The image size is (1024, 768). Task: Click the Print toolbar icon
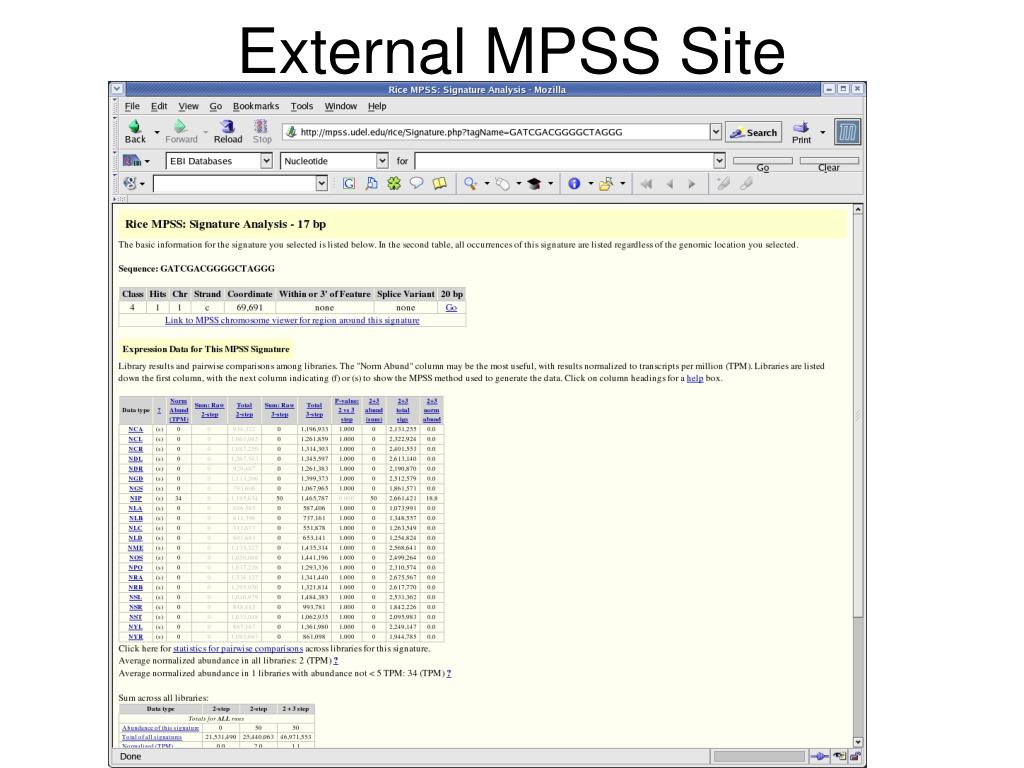click(x=801, y=127)
